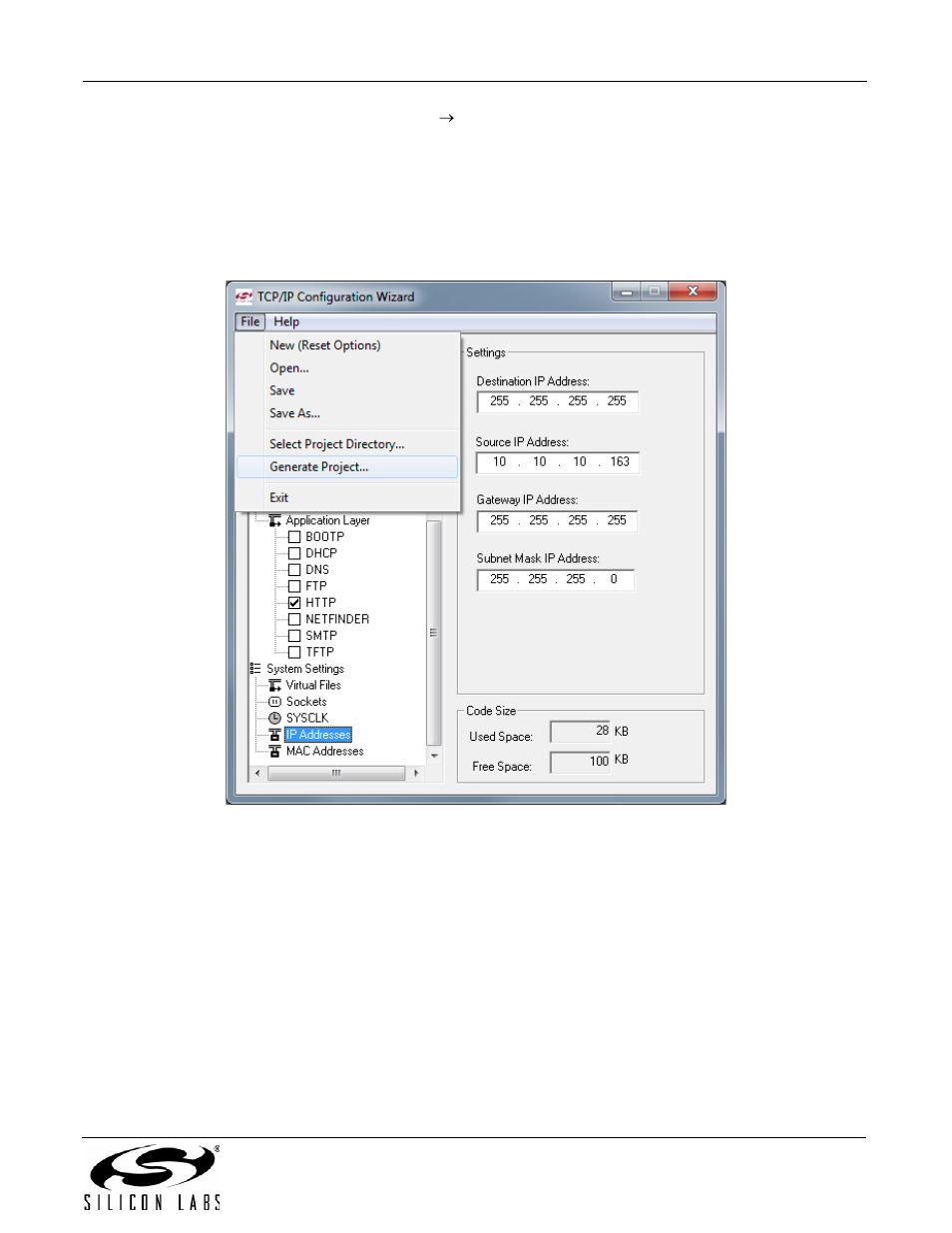Uncheck the HTTP checkbox
Image resolution: width=952 pixels, height=1233 pixels.
pyautogui.click(x=294, y=603)
